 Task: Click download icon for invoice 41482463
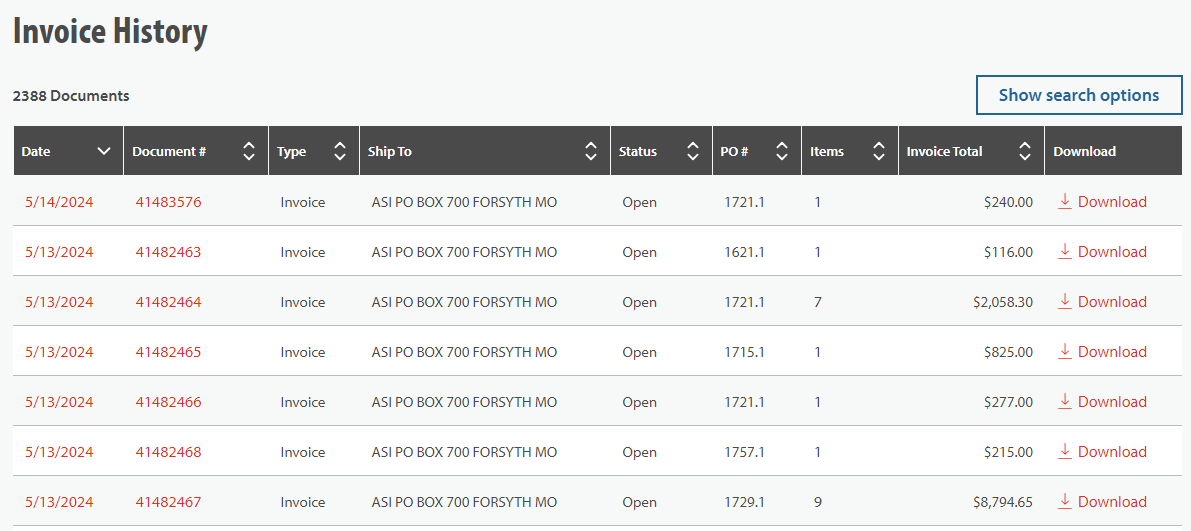[x=1065, y=251]
